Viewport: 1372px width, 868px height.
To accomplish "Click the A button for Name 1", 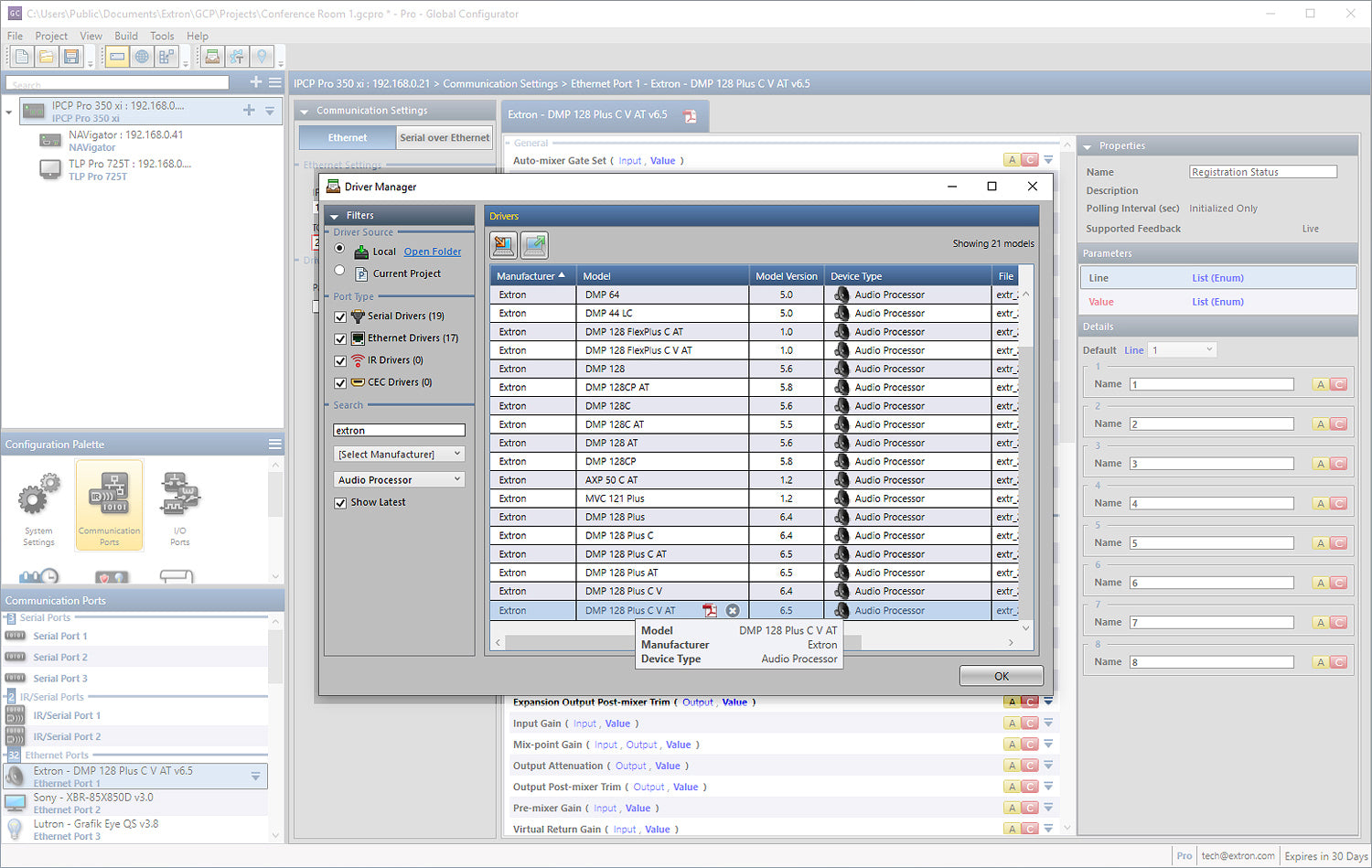I will 1320,385.
